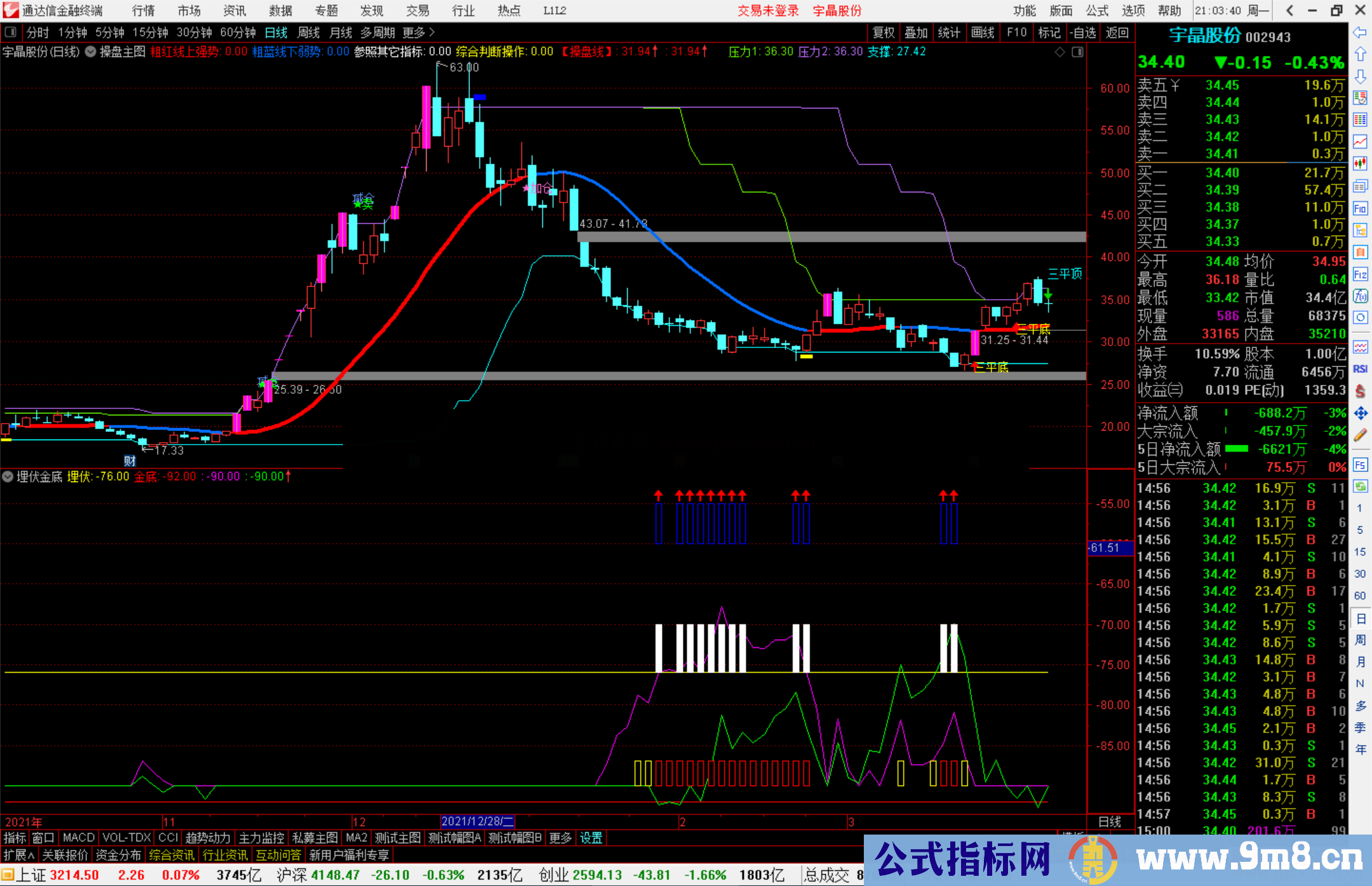The height and width of the screenshot is (886, 1372).
Task: Click the 2021/12/28 date timeline marker
Action: click(477, 821)
